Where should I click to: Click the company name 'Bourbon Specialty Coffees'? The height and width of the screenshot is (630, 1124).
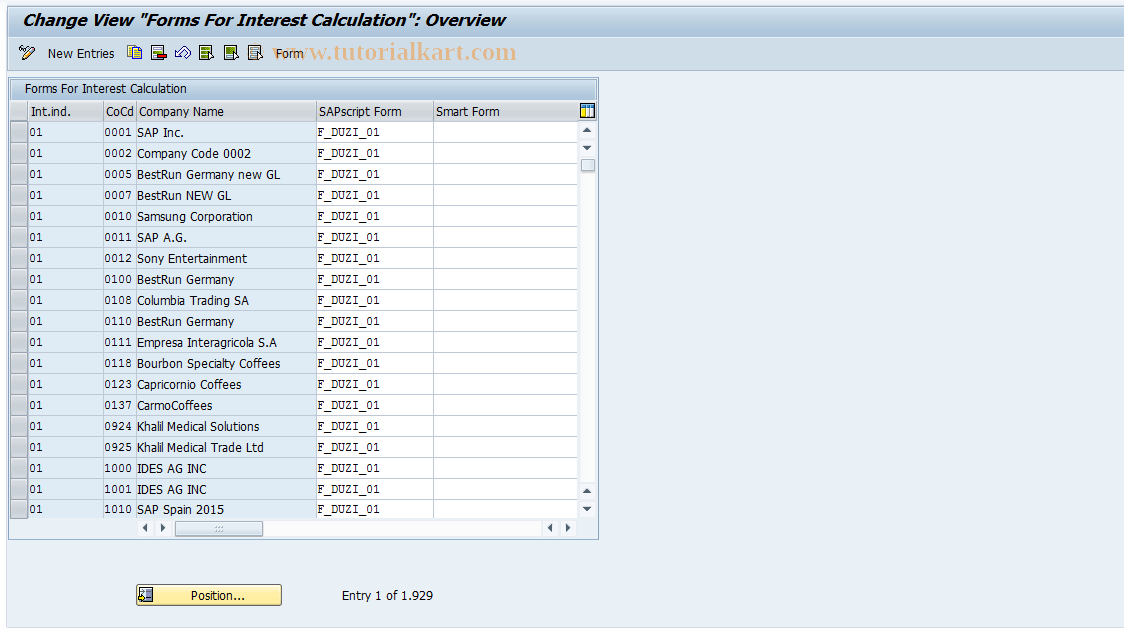[x=209, y=363]
